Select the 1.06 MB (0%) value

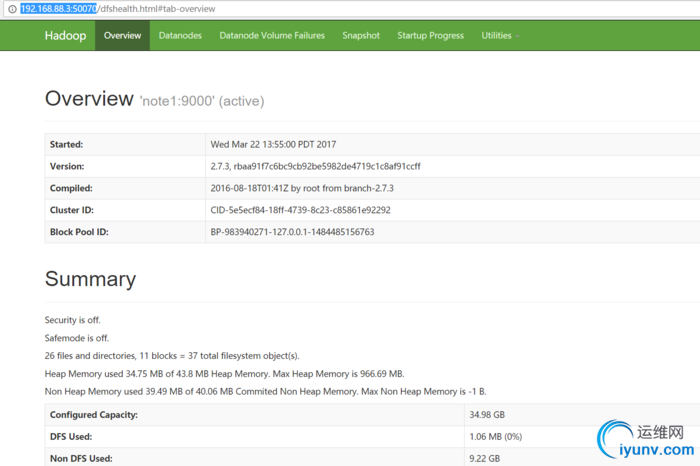point(496,437)
